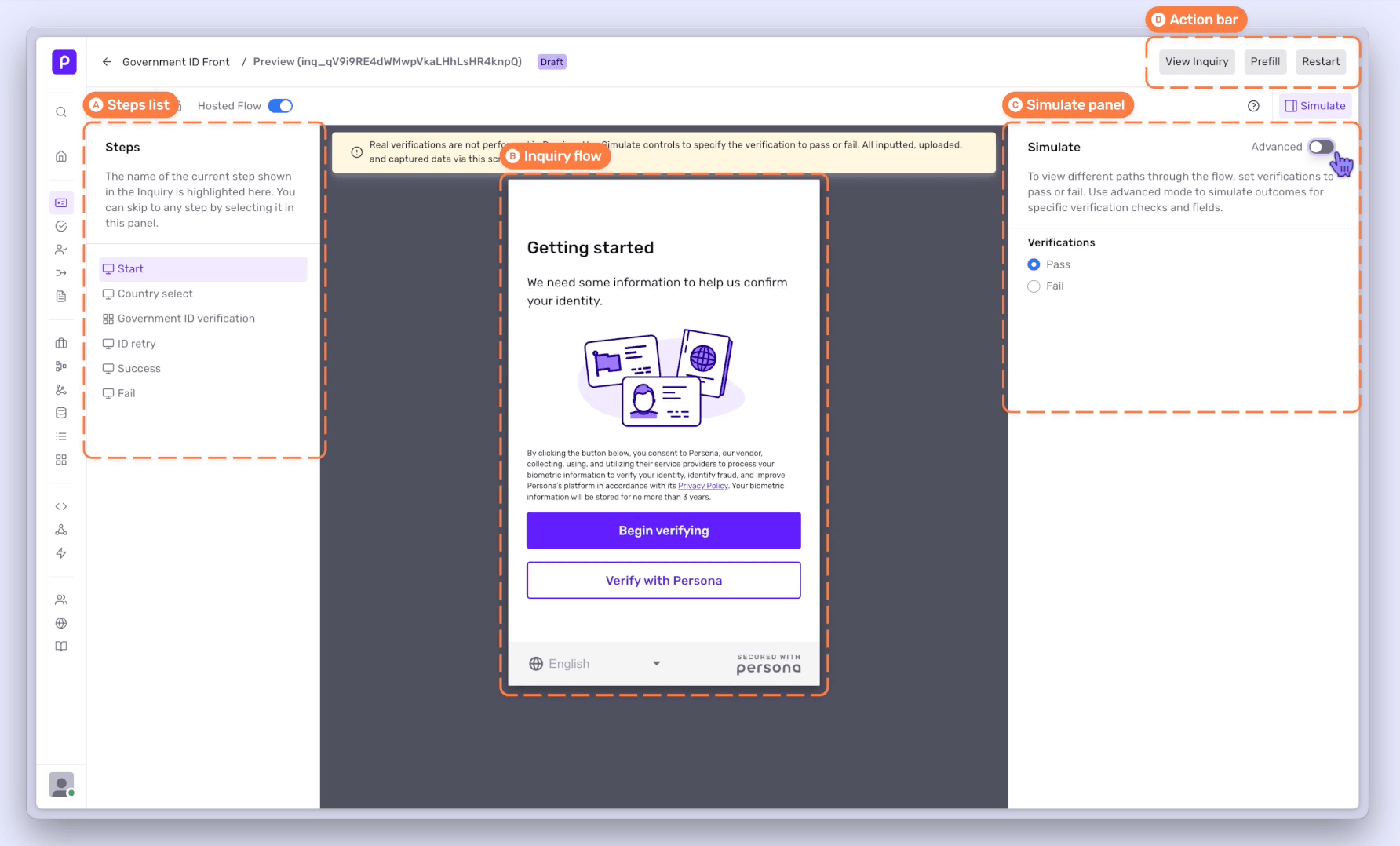Screen dimensions: 1400x846
Task: Toggle the Simulate panel button
Action: [1315, 106]
